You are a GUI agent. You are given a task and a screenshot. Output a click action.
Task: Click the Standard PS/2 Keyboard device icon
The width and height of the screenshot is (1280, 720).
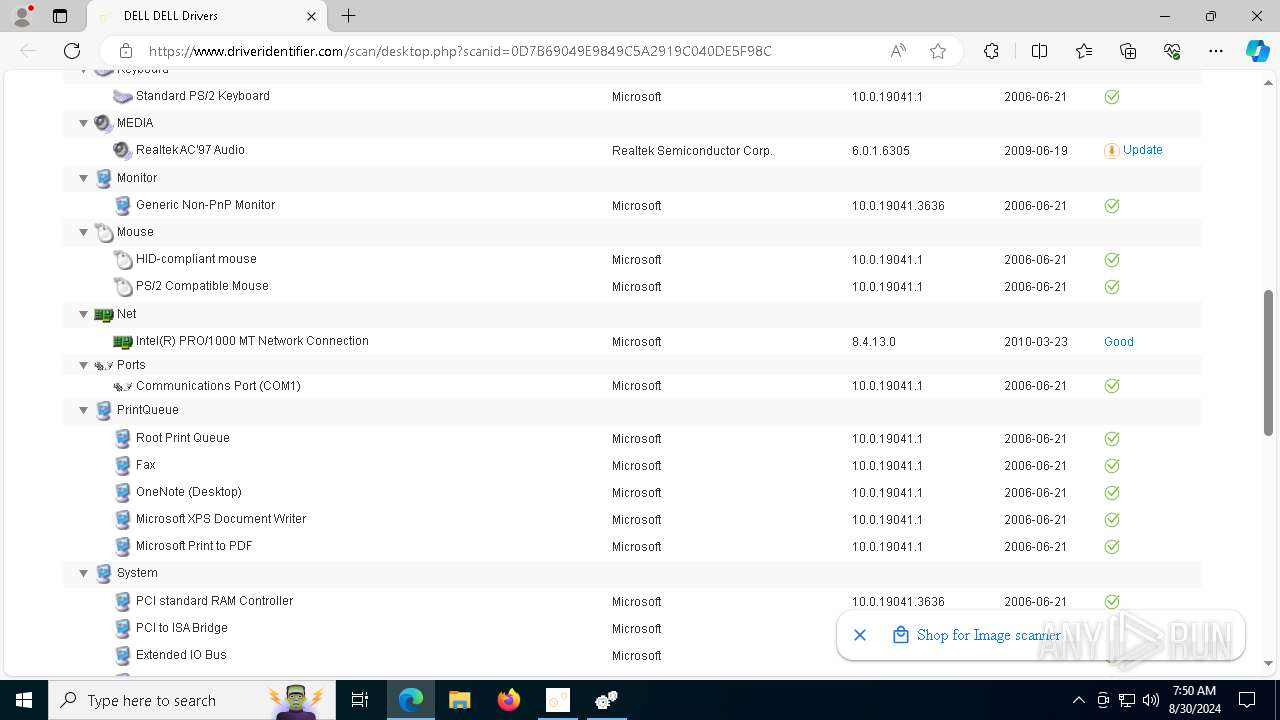[123, 97]
